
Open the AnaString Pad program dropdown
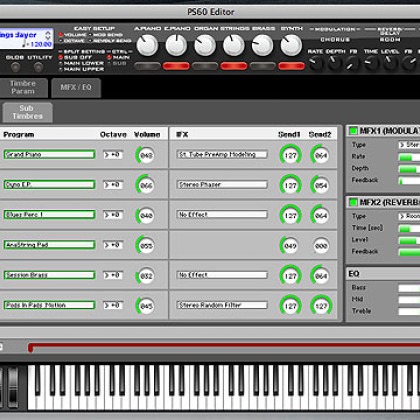pyautogui.click(x=49, y=245)
